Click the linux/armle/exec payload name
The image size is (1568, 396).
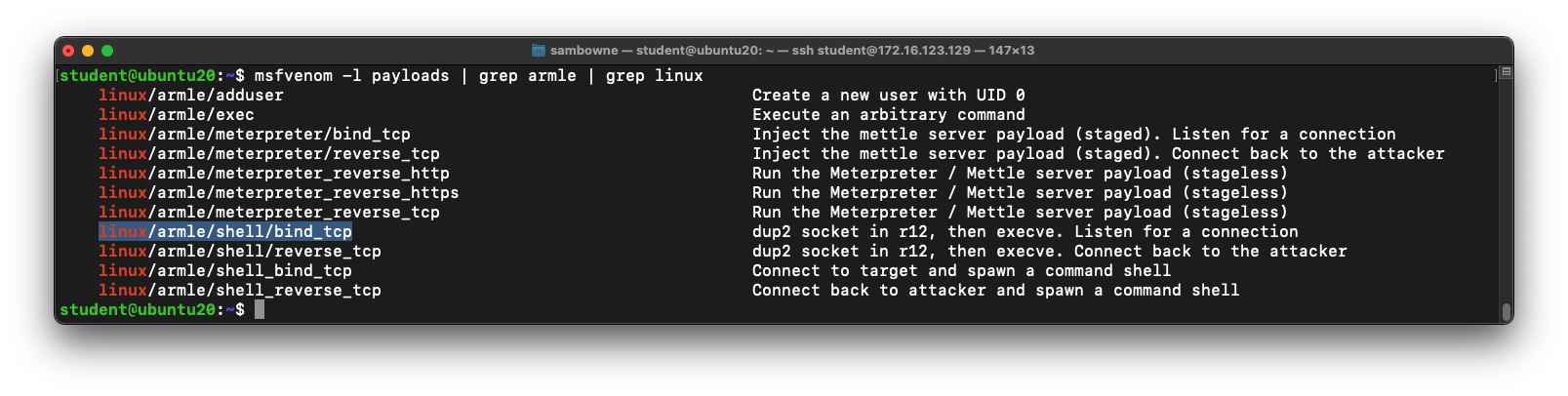177,114
